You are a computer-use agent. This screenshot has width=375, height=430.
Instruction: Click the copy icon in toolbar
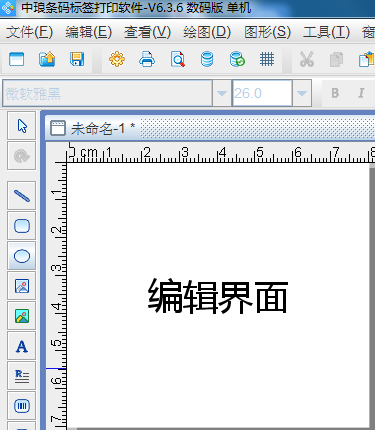336,60
